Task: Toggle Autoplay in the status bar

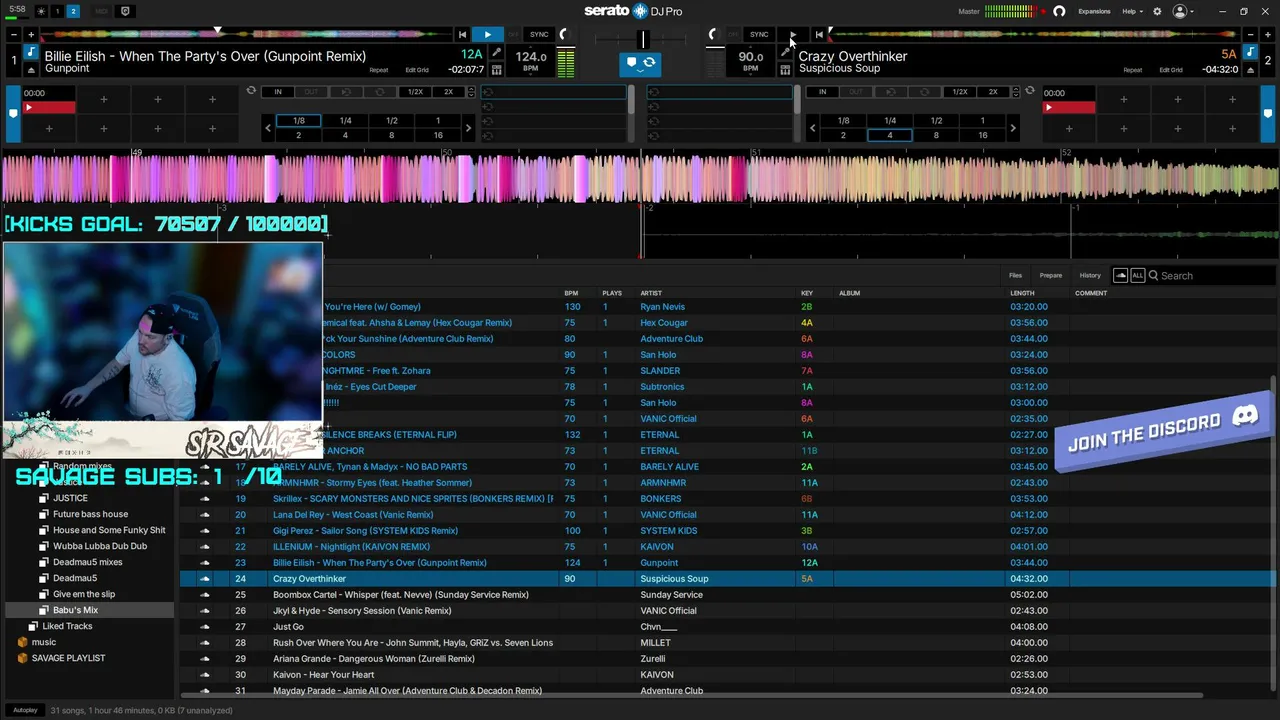Action: pyautogui.click(x=26, y=710)
